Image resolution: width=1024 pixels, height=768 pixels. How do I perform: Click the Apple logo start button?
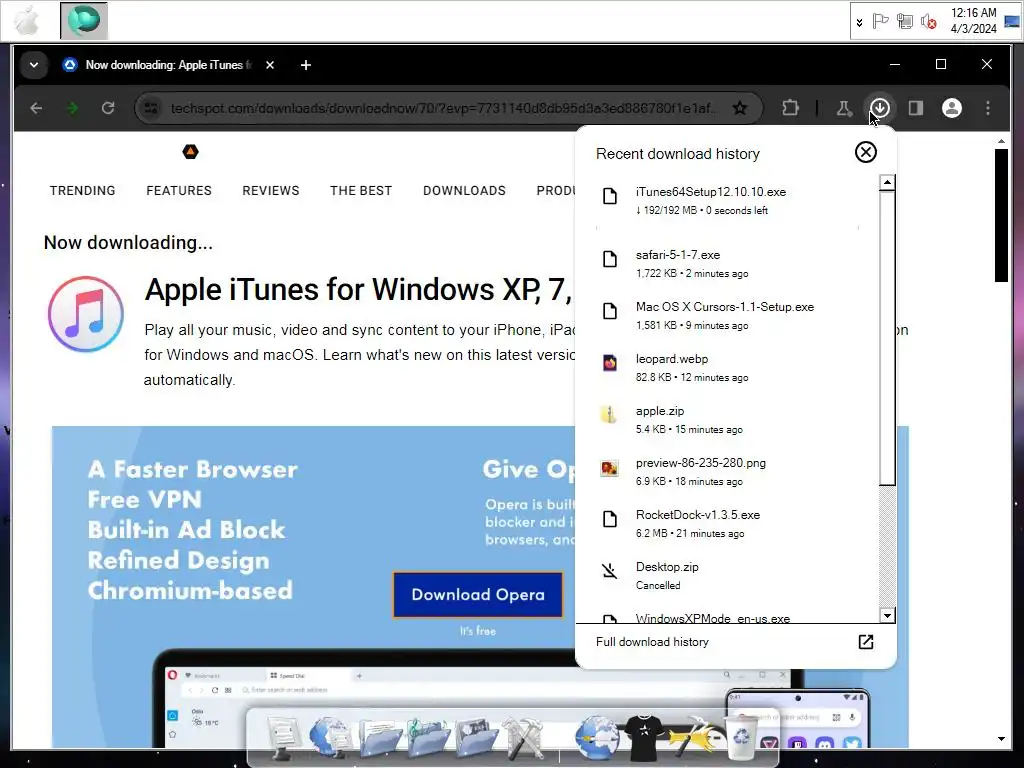pyautogui.click(x=27, y=20)
